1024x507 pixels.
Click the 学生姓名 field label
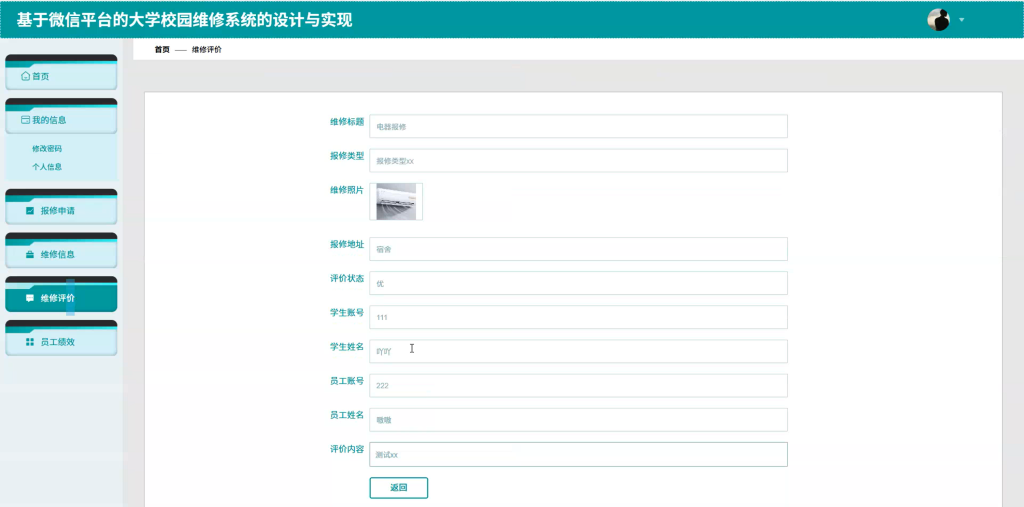click(347, 347)
